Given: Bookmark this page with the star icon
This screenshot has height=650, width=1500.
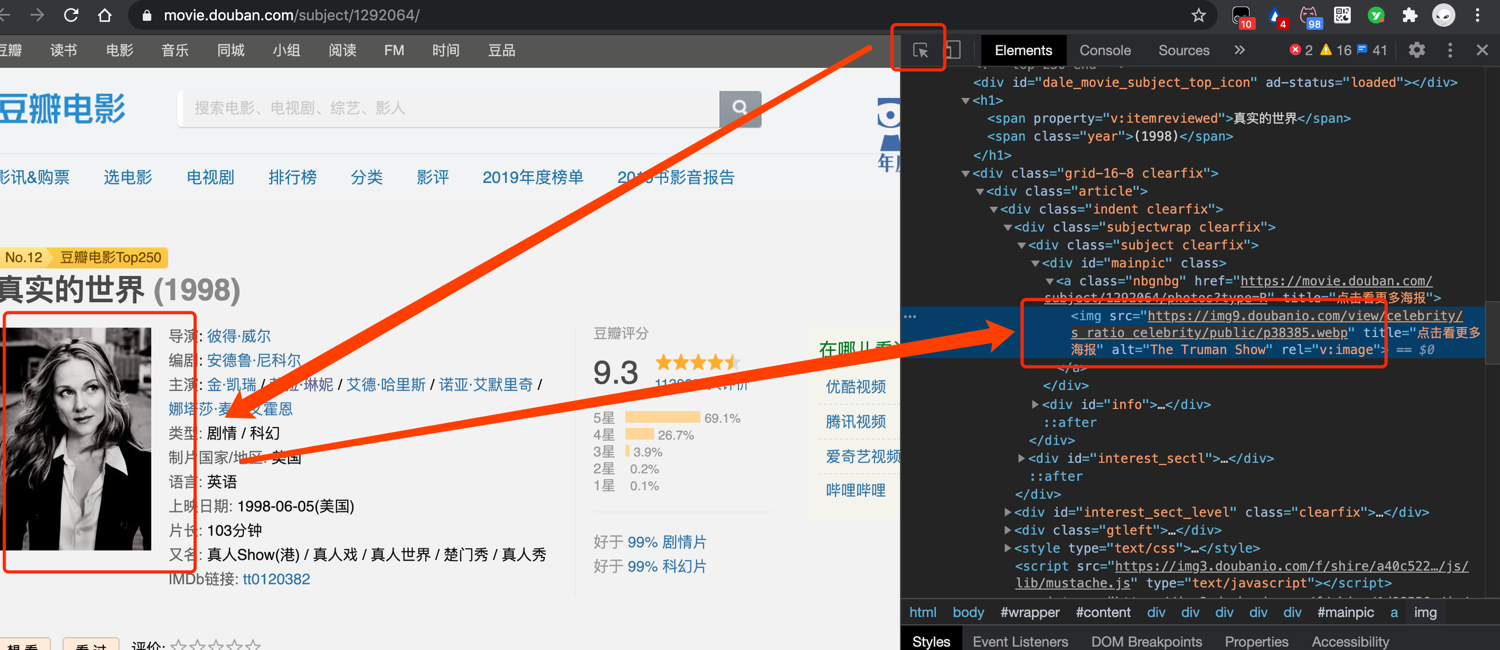Looking at the screenshot, I should pyautogui.click(x=1198, y=15).
